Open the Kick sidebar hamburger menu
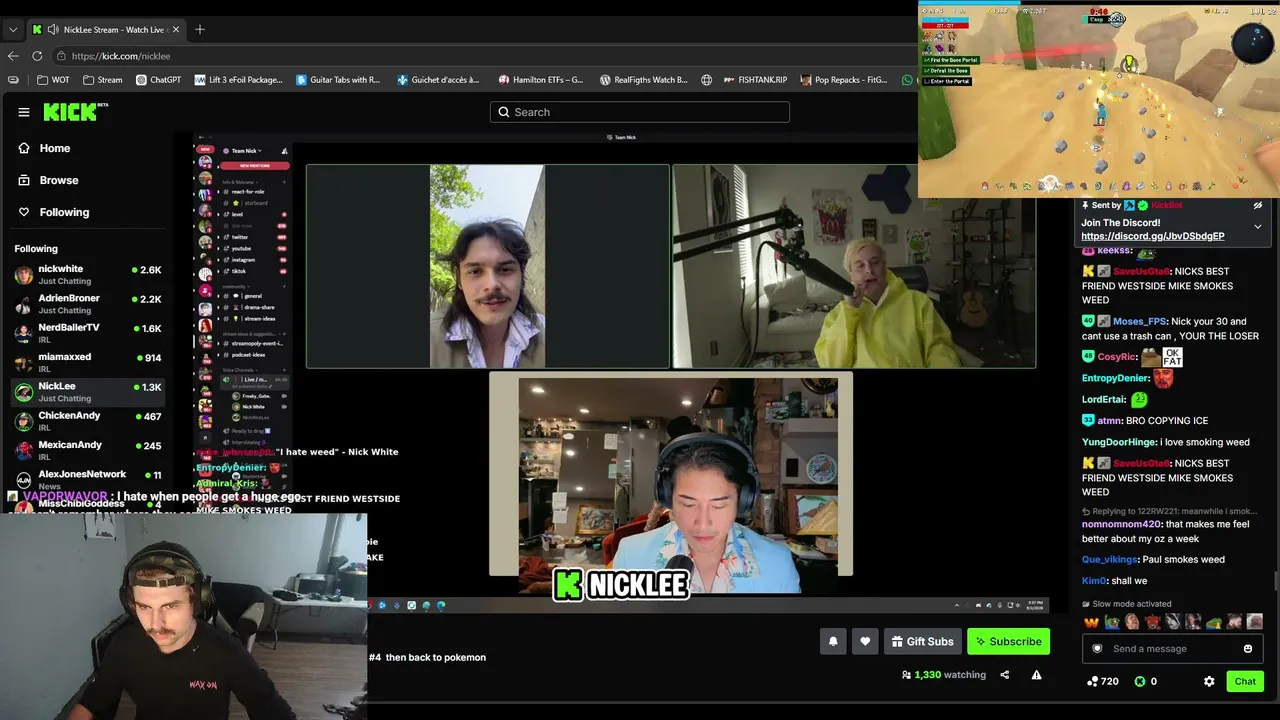Viewport: 1280px width, 720px height. click(x=24, y=112)
